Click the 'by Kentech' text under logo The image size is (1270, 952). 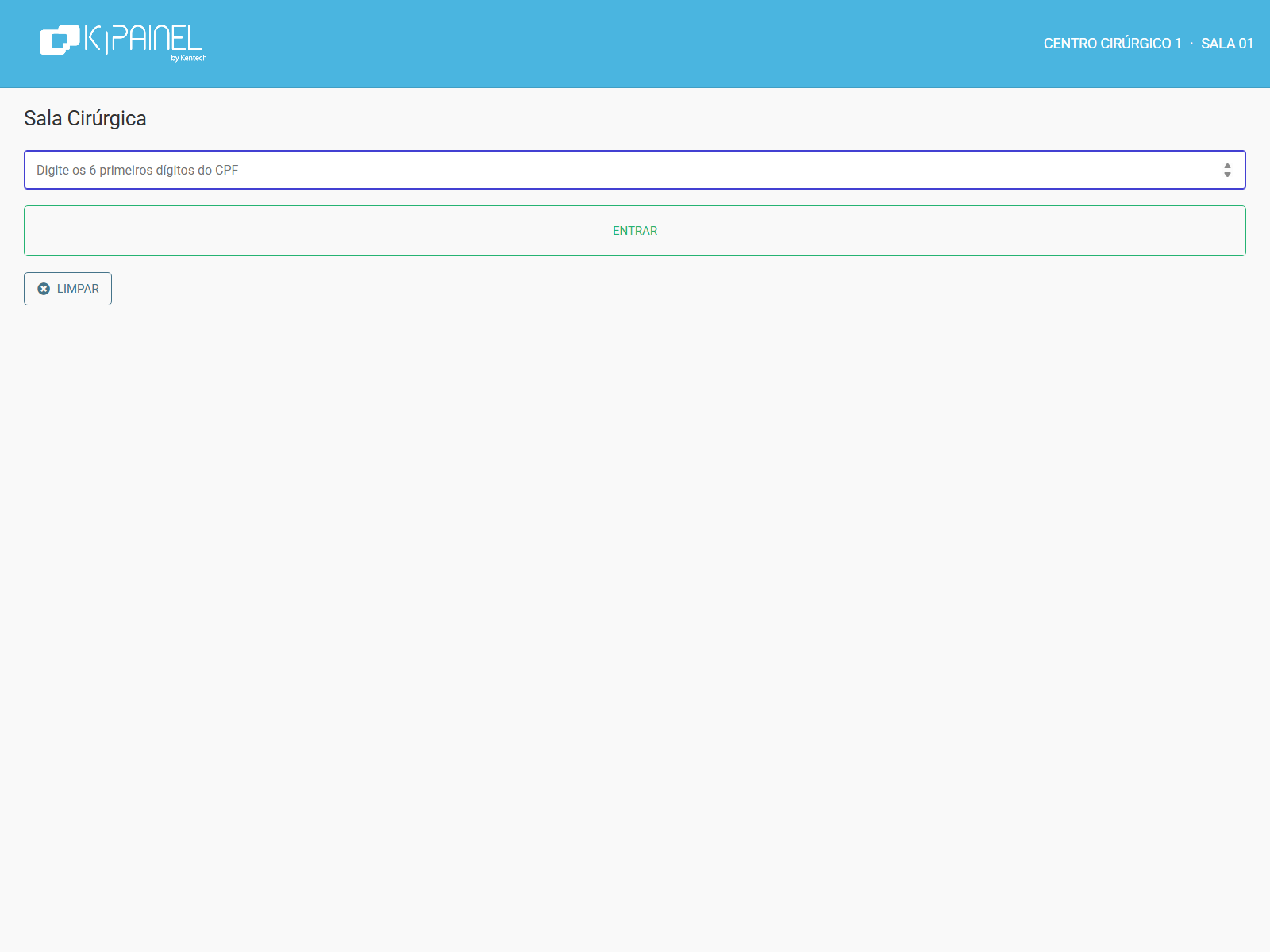[x=189, y=58]
